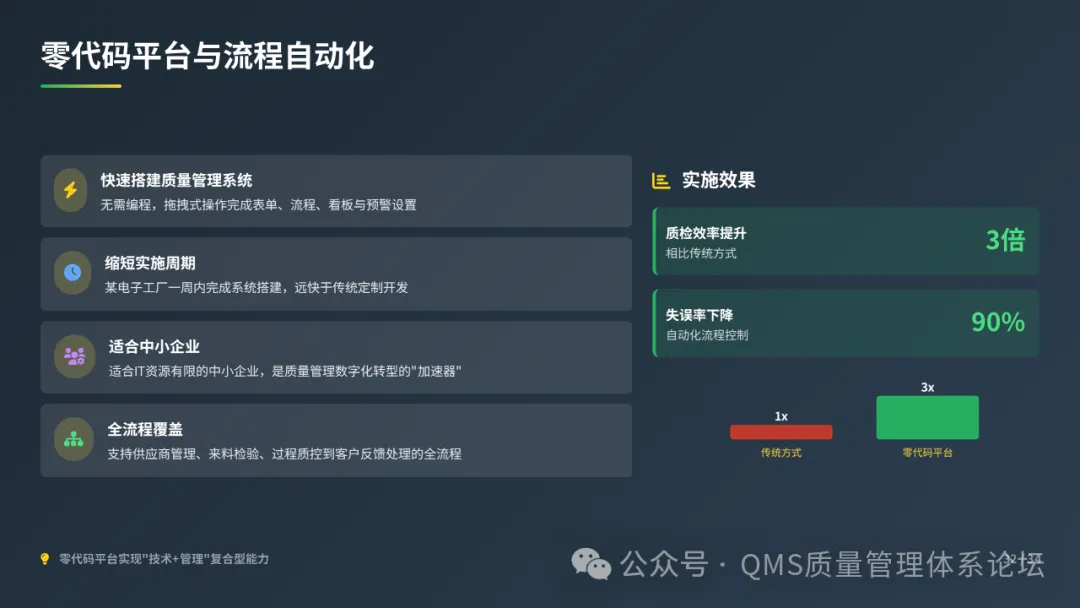Click the bar chart icon beside 实施效果
Viewport: 1080px width, 608px height.
pyautogui.click(x=661, y=180)
